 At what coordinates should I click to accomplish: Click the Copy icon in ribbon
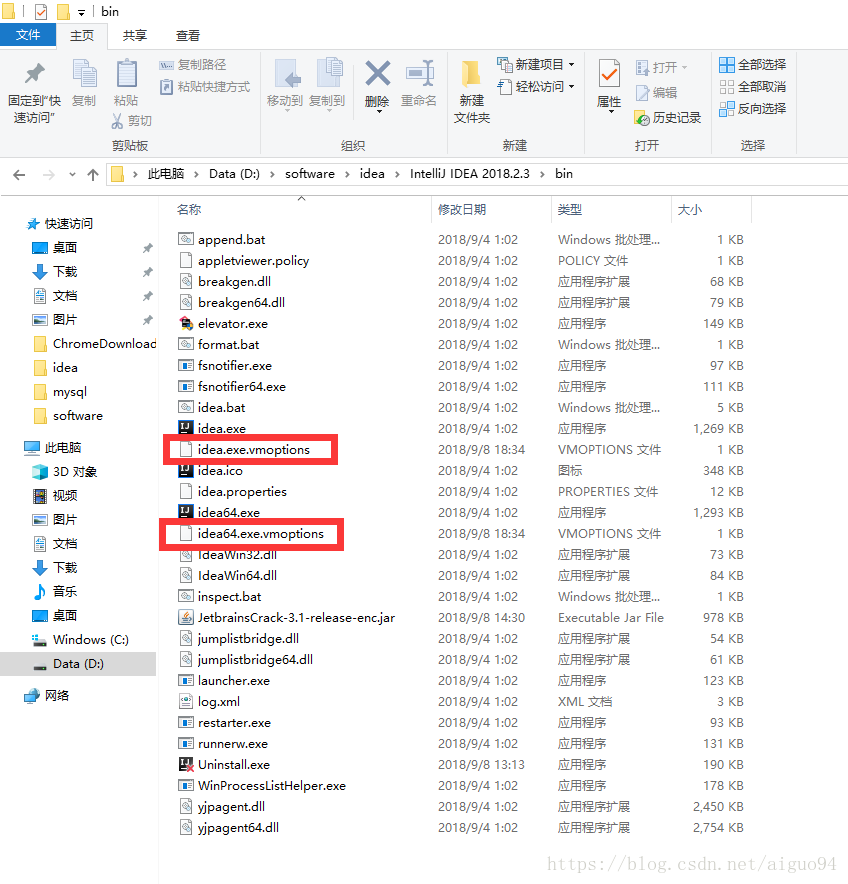(85, 74)
